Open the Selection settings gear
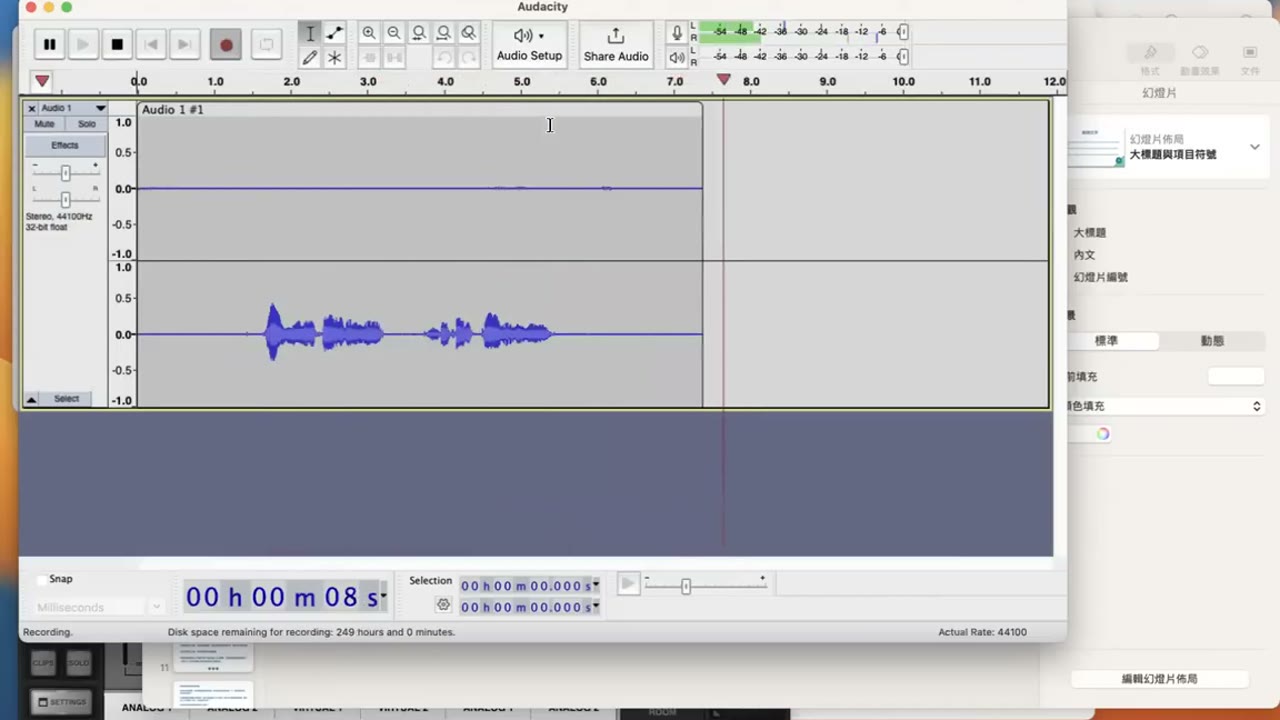This screenshot has width=1280, height=720. 444,605
